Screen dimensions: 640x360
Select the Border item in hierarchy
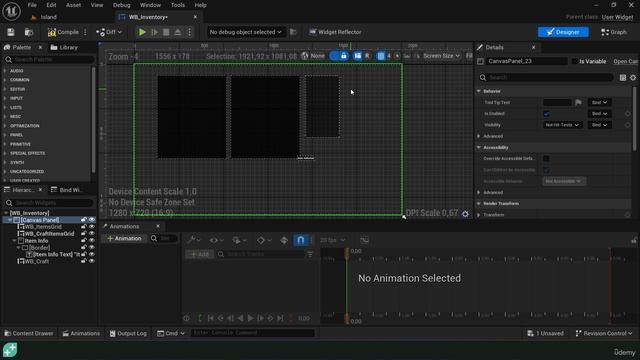[x=39, y=248]
